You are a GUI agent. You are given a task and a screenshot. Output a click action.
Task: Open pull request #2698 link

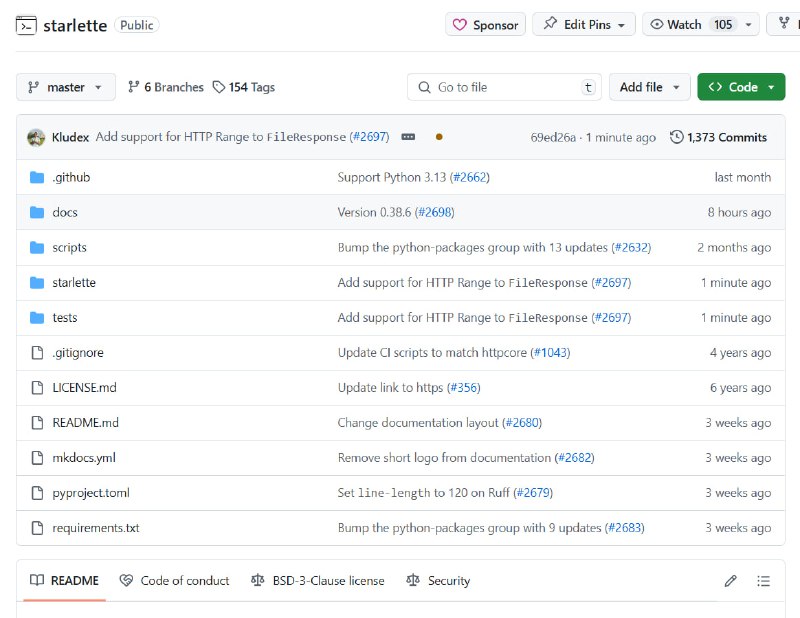click(x=435, y=212)
